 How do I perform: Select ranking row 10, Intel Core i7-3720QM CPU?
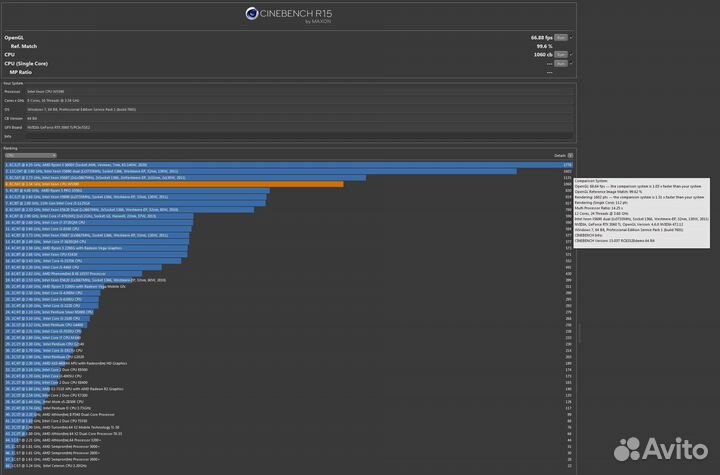pyautogui.click(x=288, y=222)
